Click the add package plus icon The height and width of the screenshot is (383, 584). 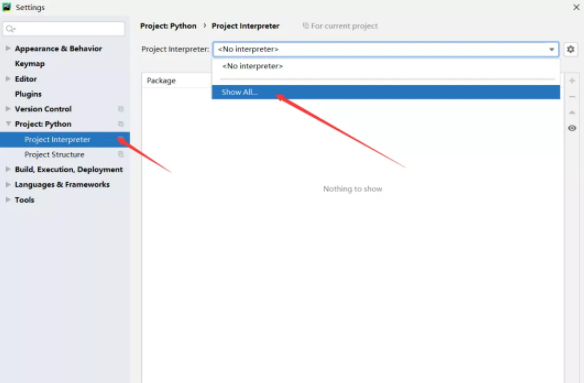point(572,81)
